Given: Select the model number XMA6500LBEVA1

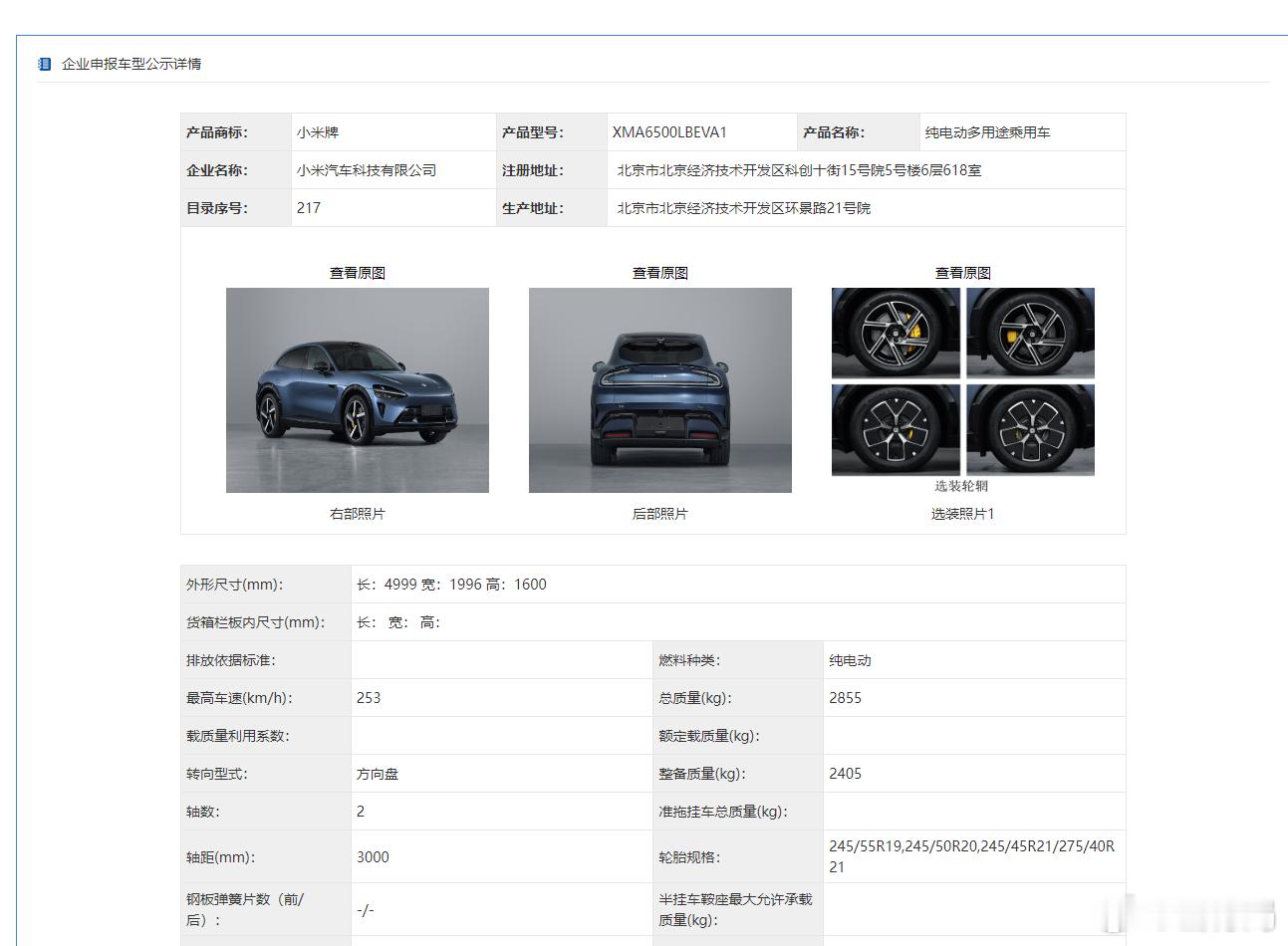Looking at the screenshot, I should (669, 132).
